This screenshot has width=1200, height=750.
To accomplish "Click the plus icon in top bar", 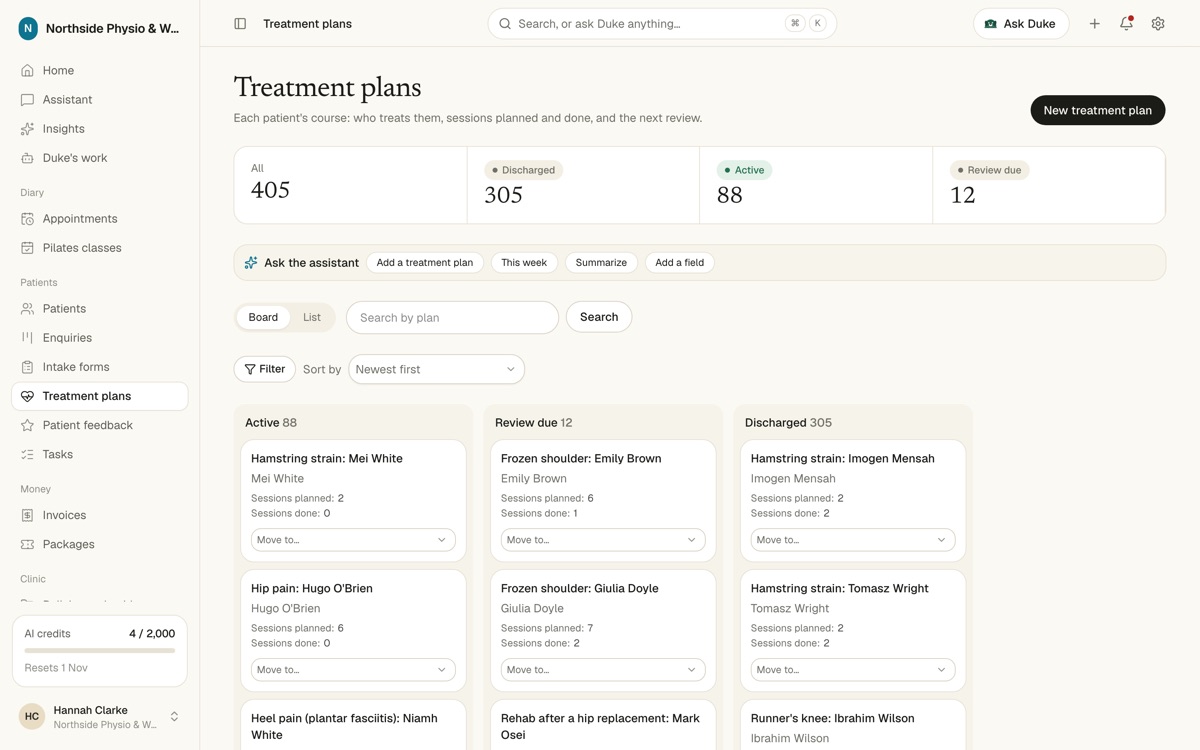I will click(1094, 24).
